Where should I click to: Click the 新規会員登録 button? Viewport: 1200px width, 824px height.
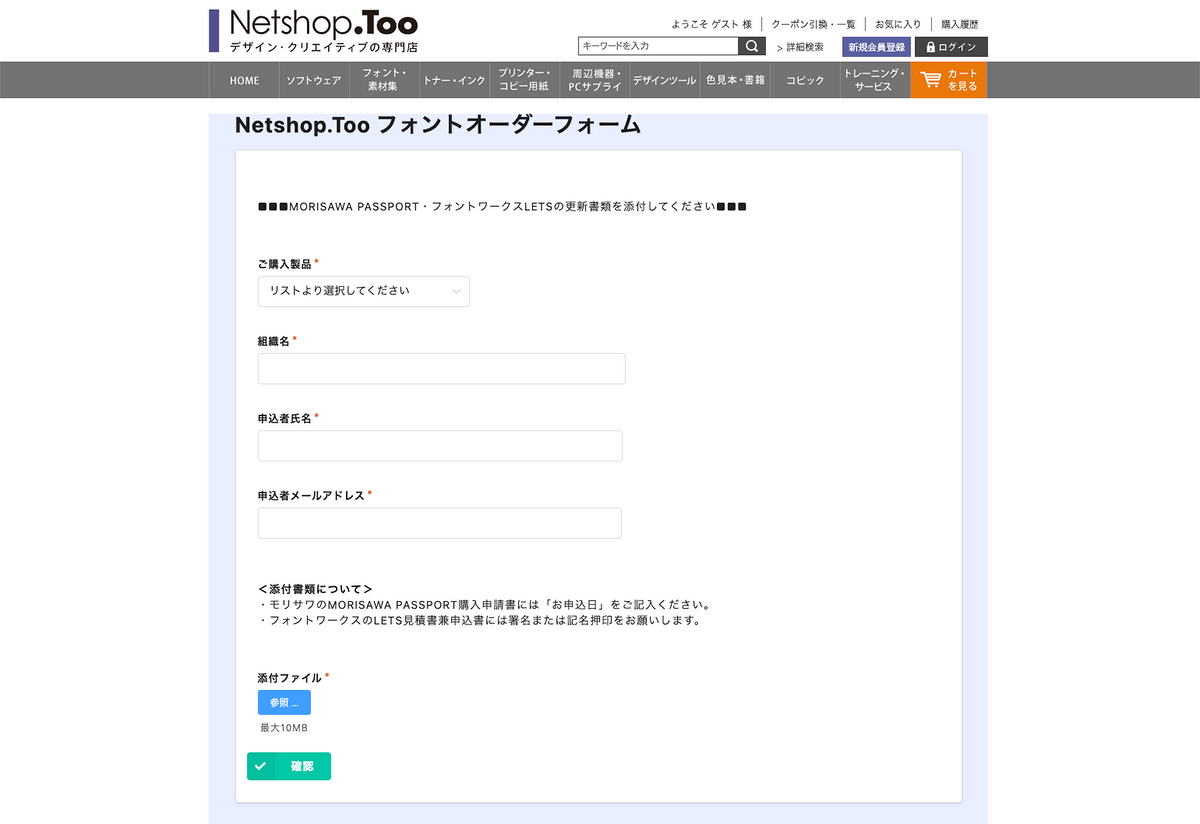[x=876, y=47]
